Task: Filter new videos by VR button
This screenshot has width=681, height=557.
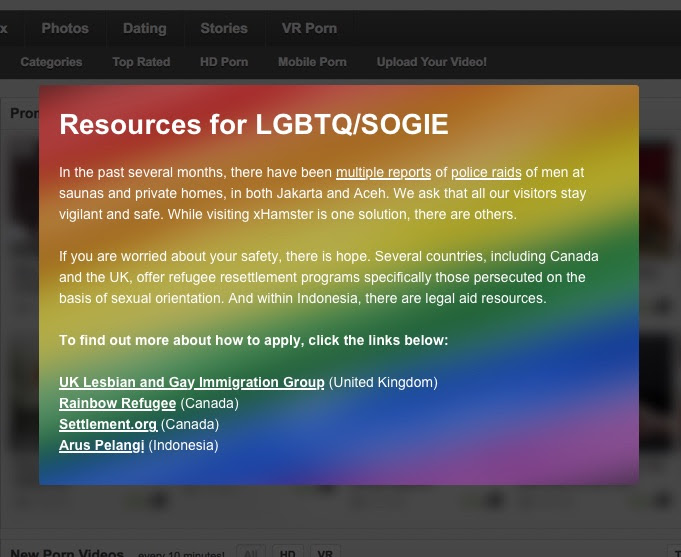Action: [325, 552]
